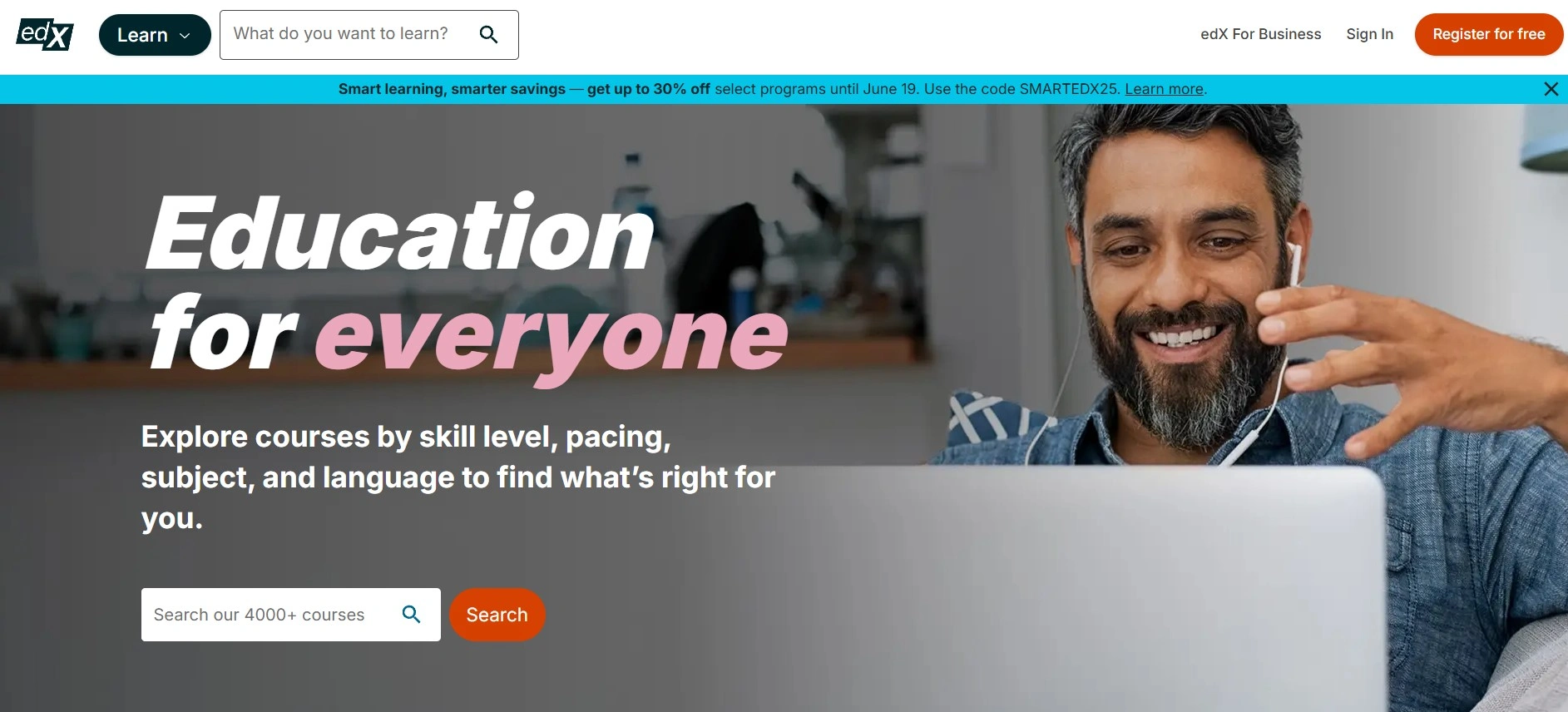This screenshot has width=1568, height=712.
Task: Click the "Education for everyone" headline
Action: [x=467, y=283]
